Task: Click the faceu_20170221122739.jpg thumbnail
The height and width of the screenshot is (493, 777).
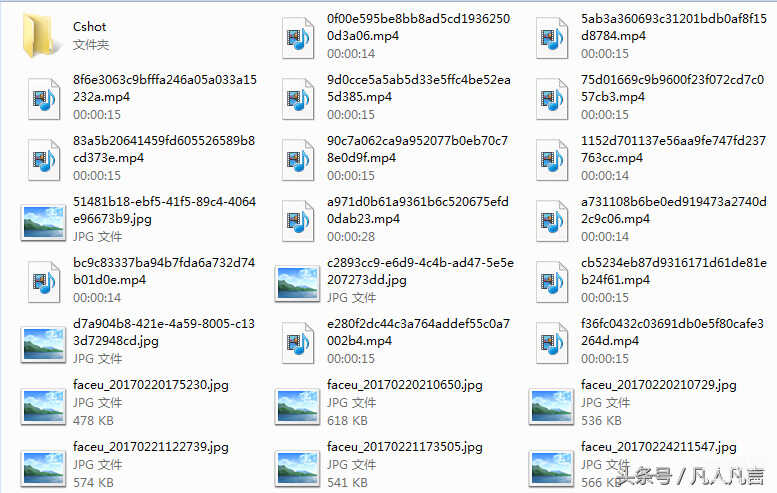Action: [x=43, y=468]
